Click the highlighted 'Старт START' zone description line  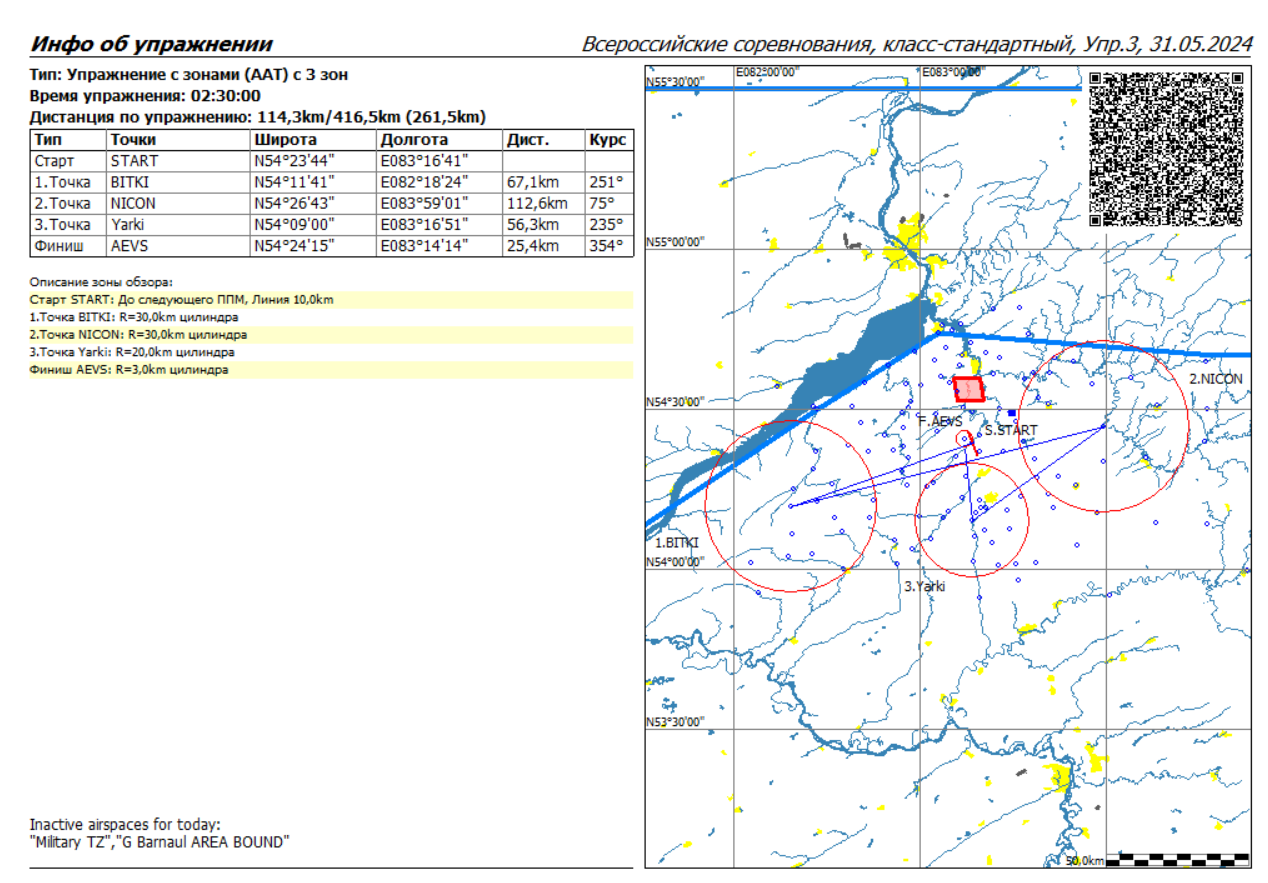(182, 299)
